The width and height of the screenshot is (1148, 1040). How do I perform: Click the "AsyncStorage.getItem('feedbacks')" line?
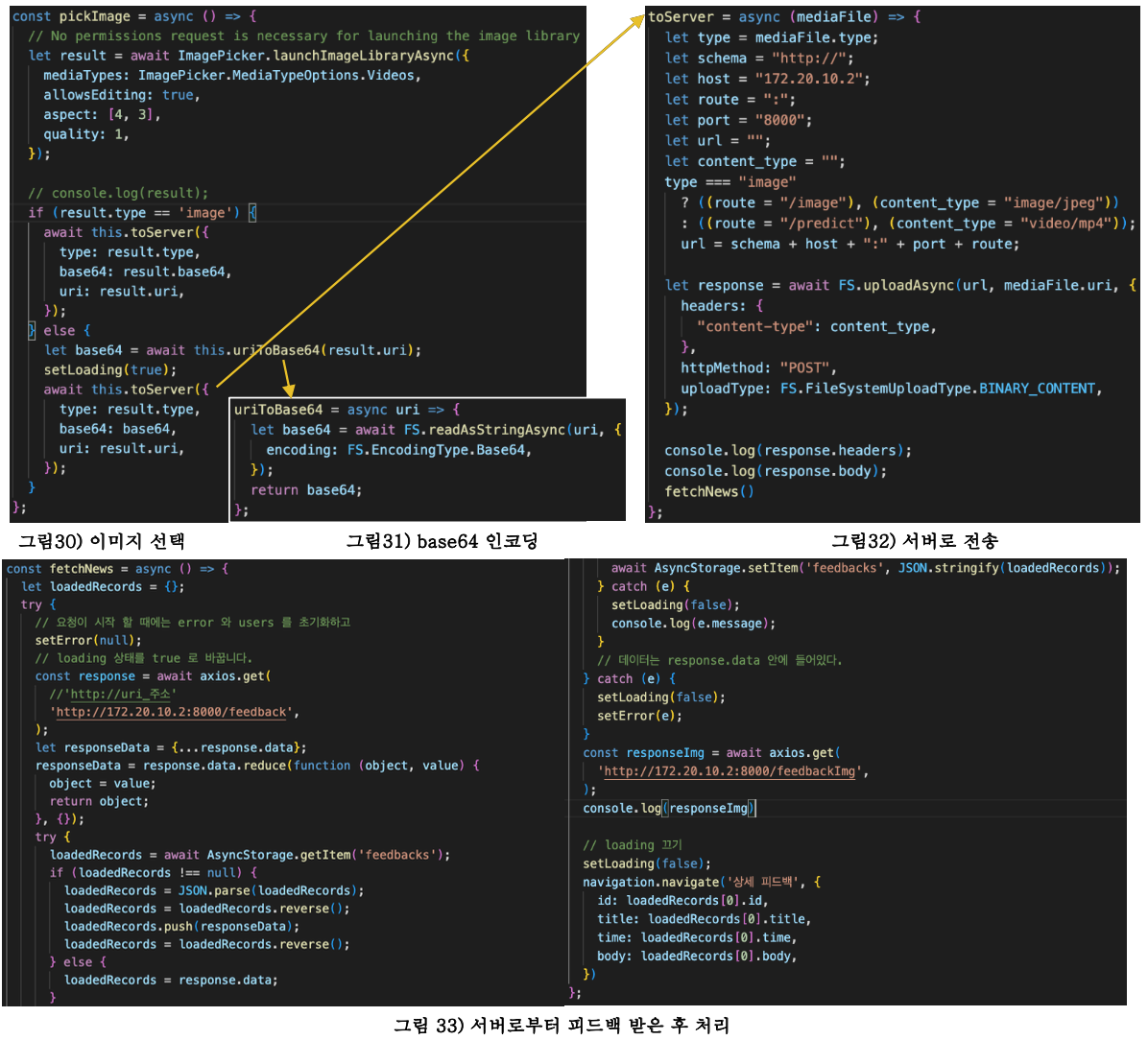(250, 855)
